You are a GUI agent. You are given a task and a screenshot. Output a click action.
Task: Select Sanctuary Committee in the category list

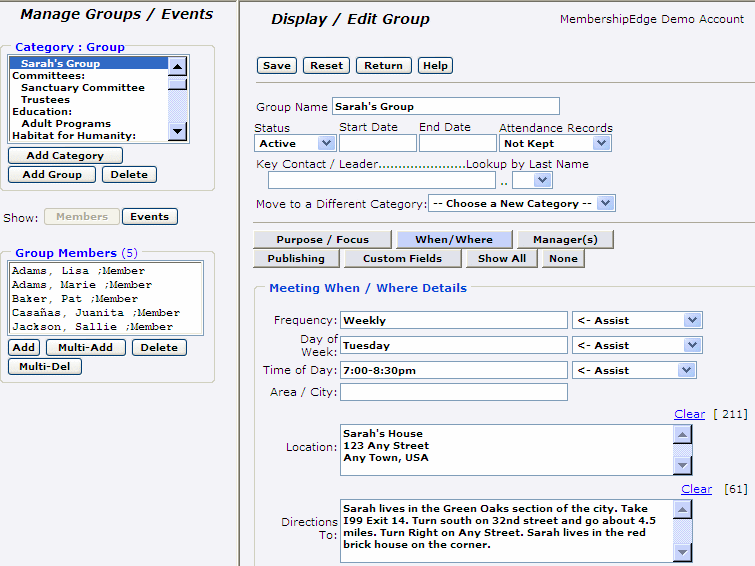(83, 88)
